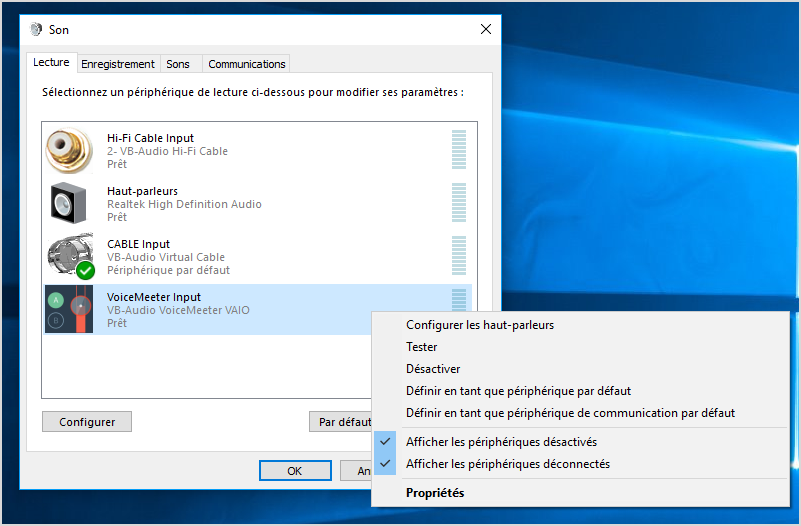Image resolution: width=801 pixels, height=526 pixels.
Task: Open Propriétés from the context menu
Action: (580, 493)
